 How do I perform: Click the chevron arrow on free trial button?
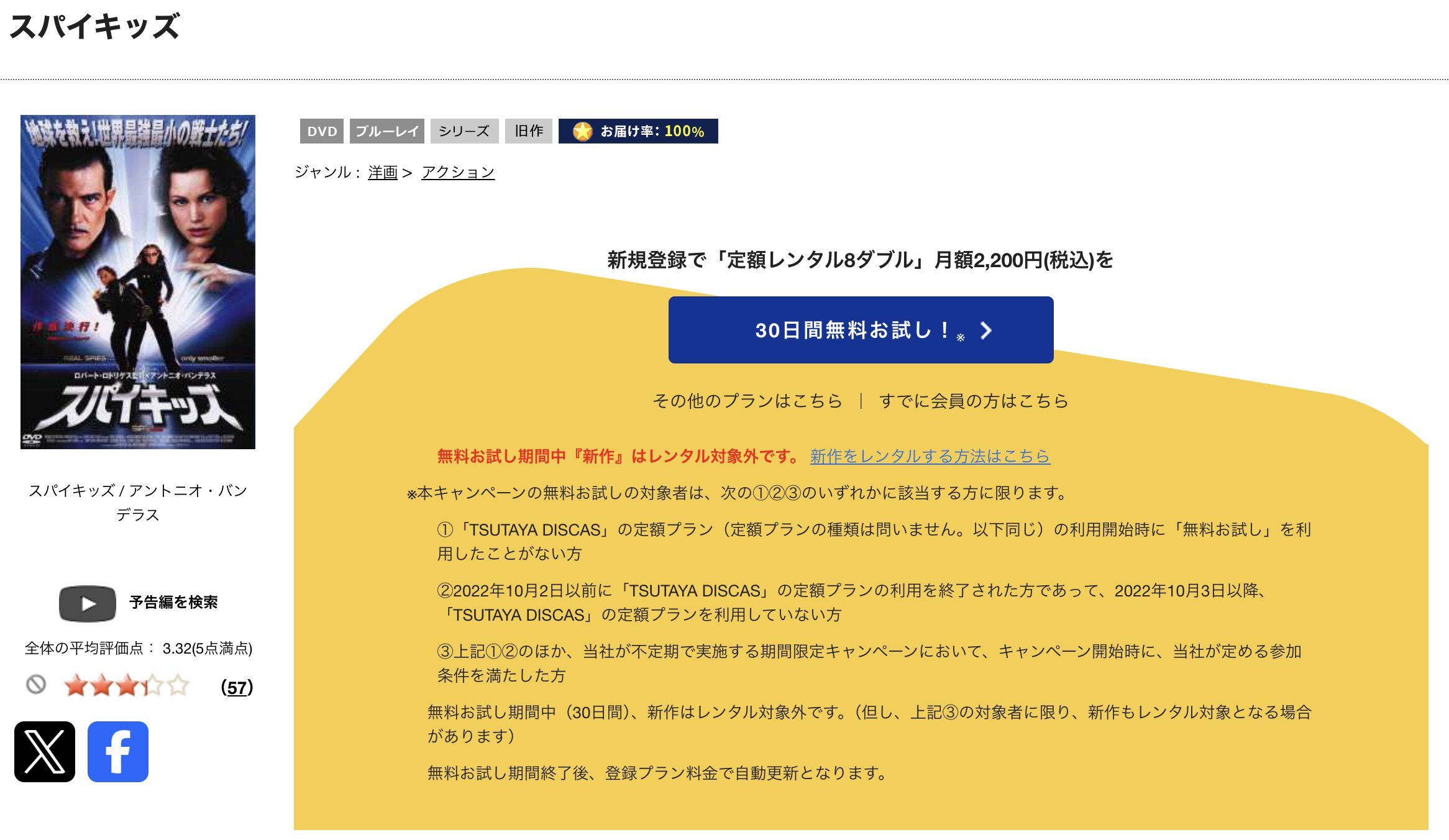985,331
